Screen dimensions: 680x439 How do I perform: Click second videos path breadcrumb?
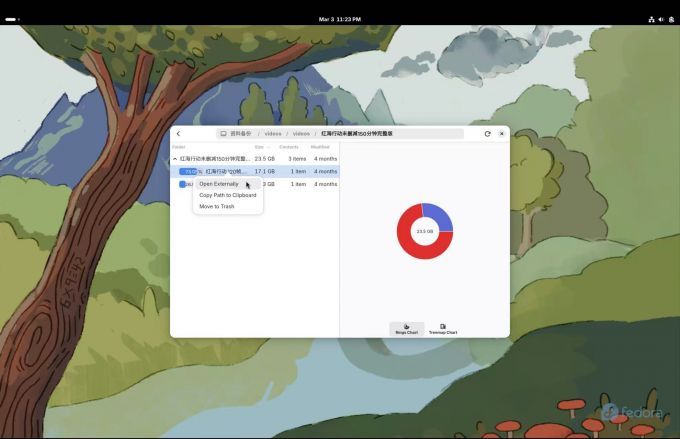(x=301, y=133)
